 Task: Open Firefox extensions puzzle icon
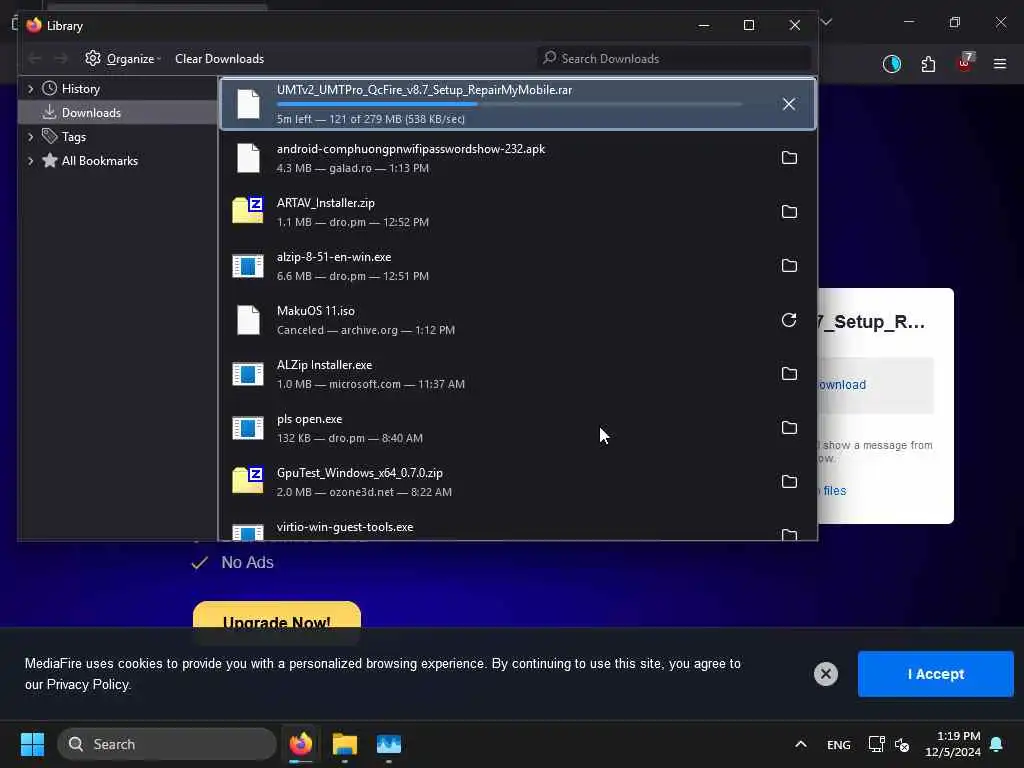pos(928,64)
